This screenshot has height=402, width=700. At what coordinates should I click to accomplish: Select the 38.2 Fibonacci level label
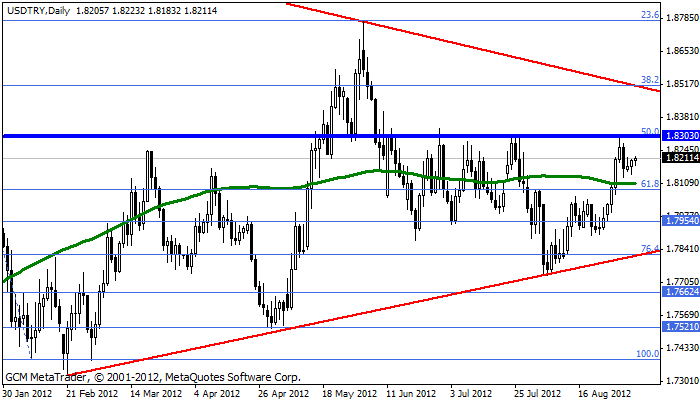(x=650, y=80)
